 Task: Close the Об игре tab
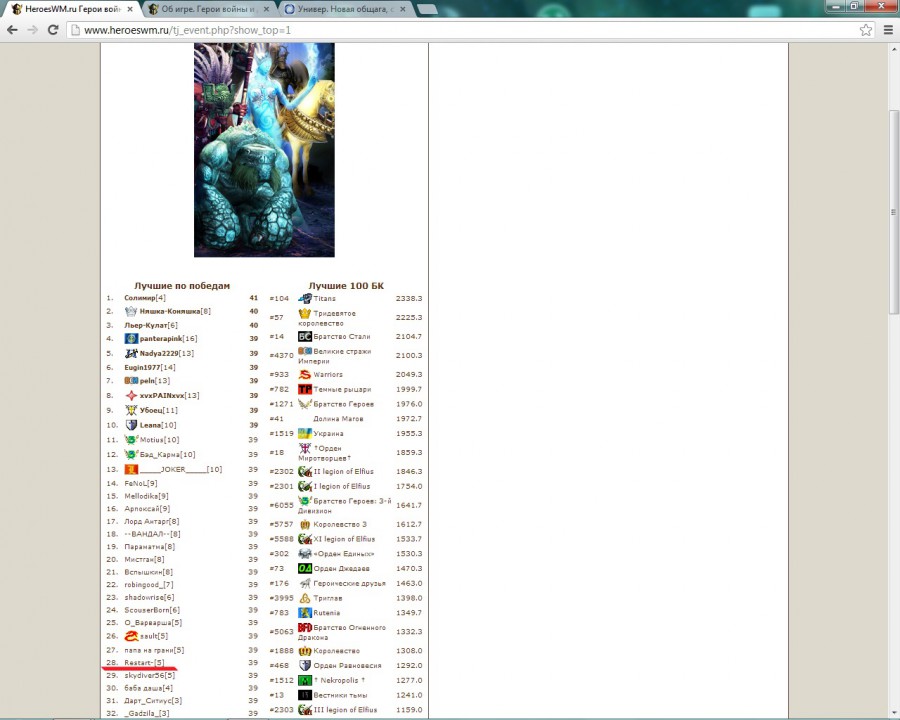[266, 9]
